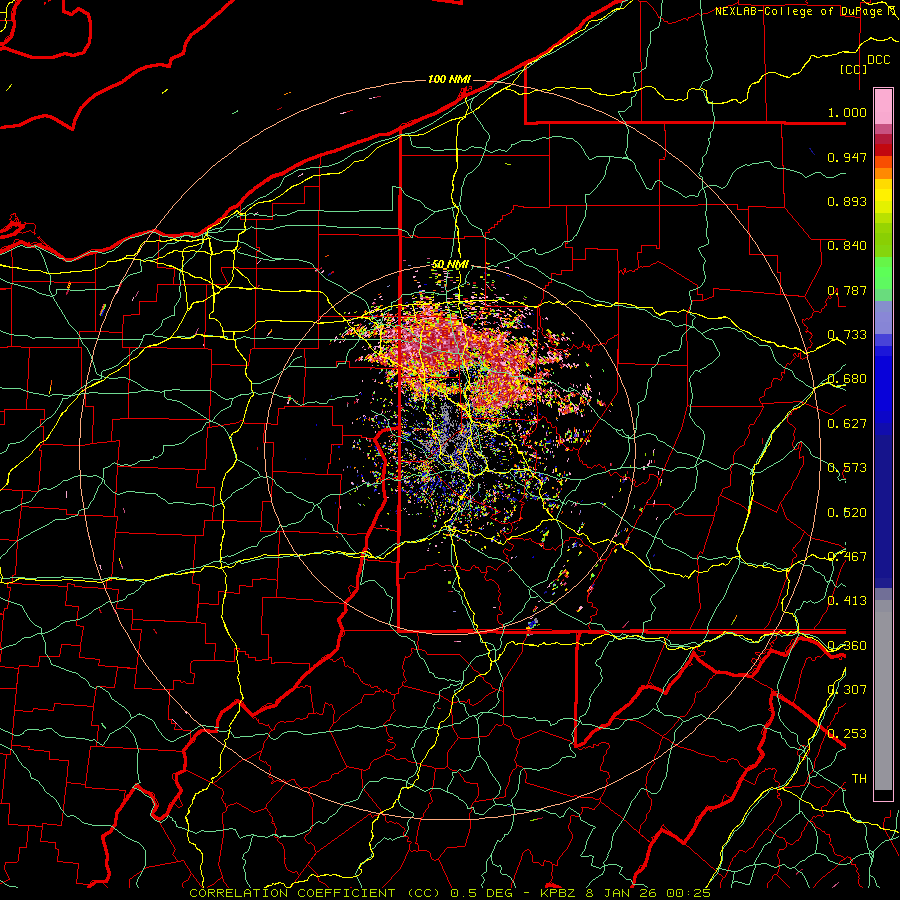Pick the pink segment of the color bar

click(883, 107)
